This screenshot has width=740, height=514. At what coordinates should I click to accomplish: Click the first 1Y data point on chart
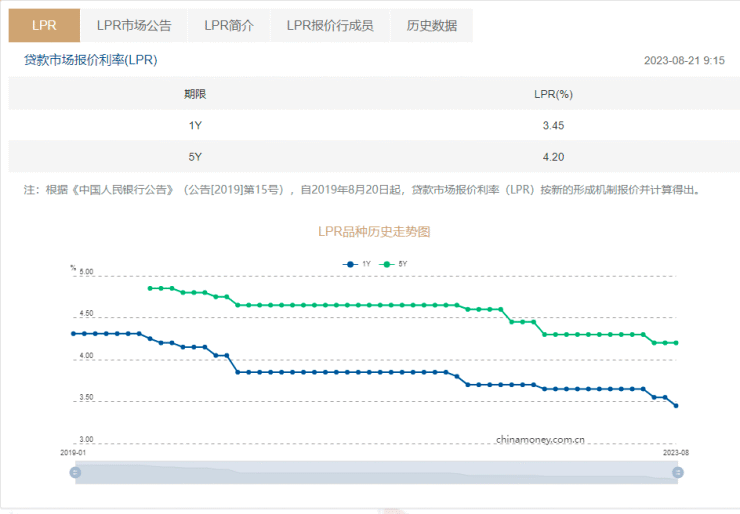tap(73, 333)
